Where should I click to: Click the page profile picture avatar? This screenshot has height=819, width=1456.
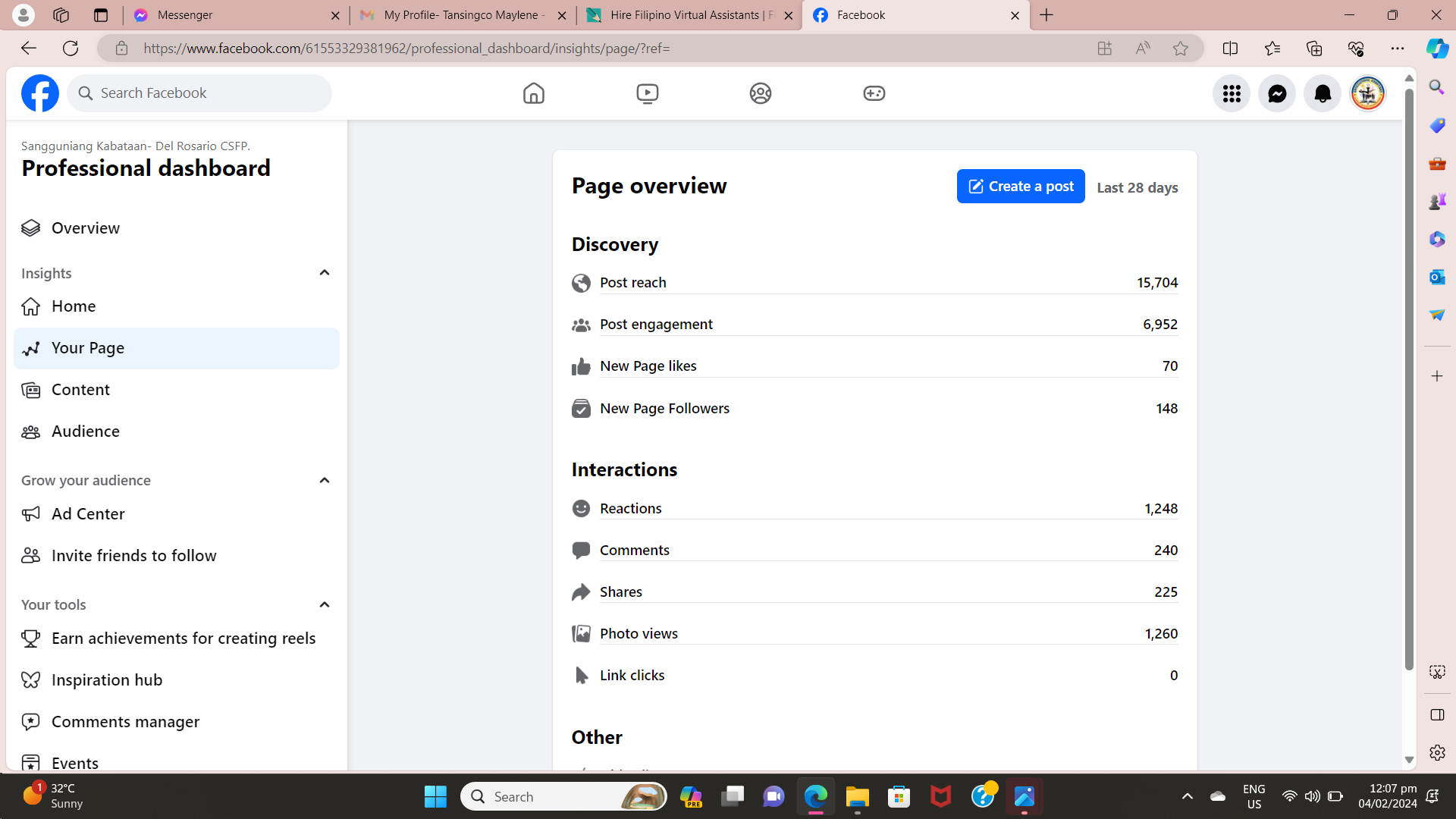click(1367, 93)
